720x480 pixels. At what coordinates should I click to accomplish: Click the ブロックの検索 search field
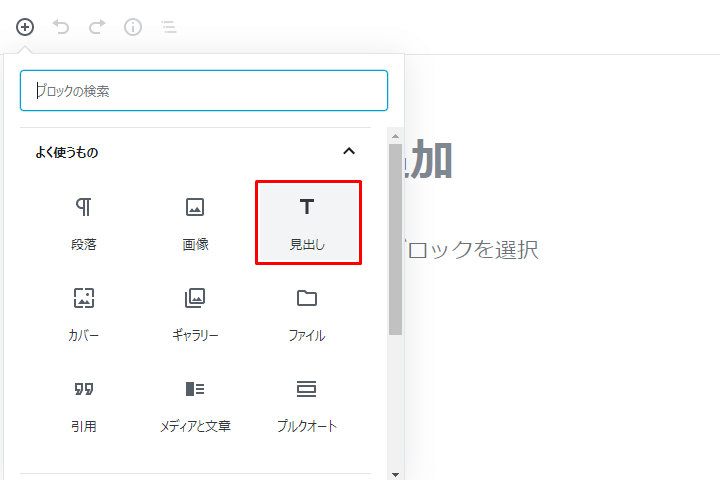pyautogui.click(x=204, y=90)
